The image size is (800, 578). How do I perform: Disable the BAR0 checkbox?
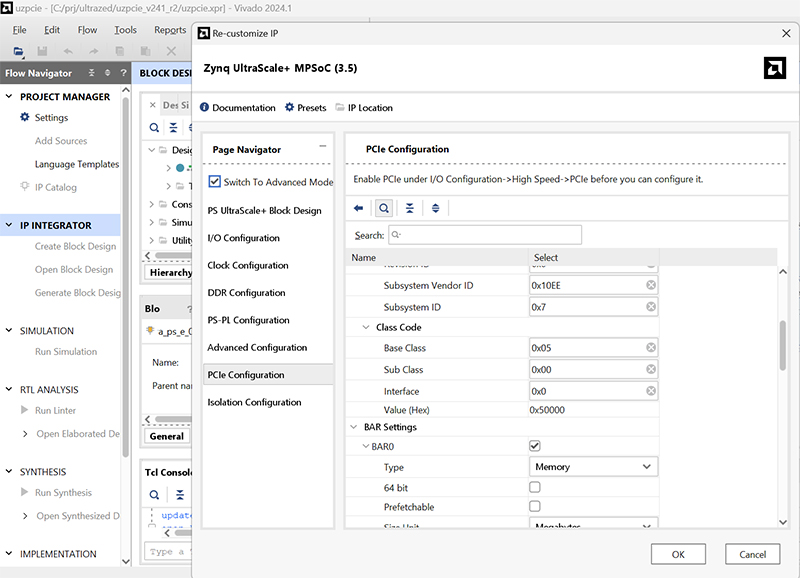[535, 446]
